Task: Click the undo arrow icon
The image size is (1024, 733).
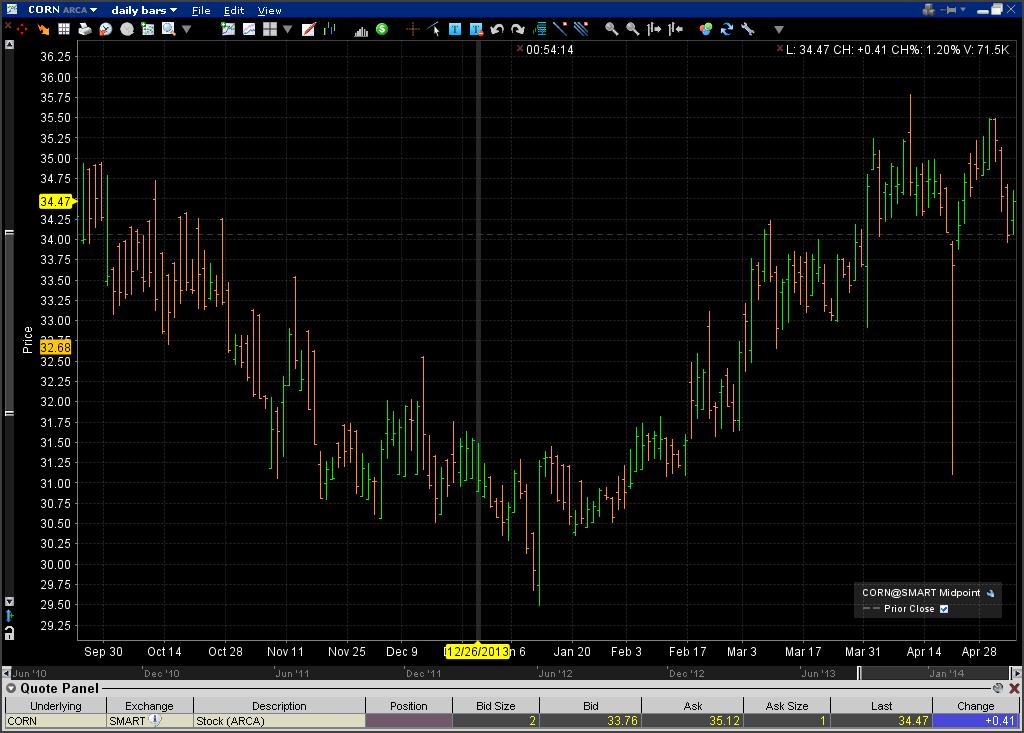Action: 497,29
